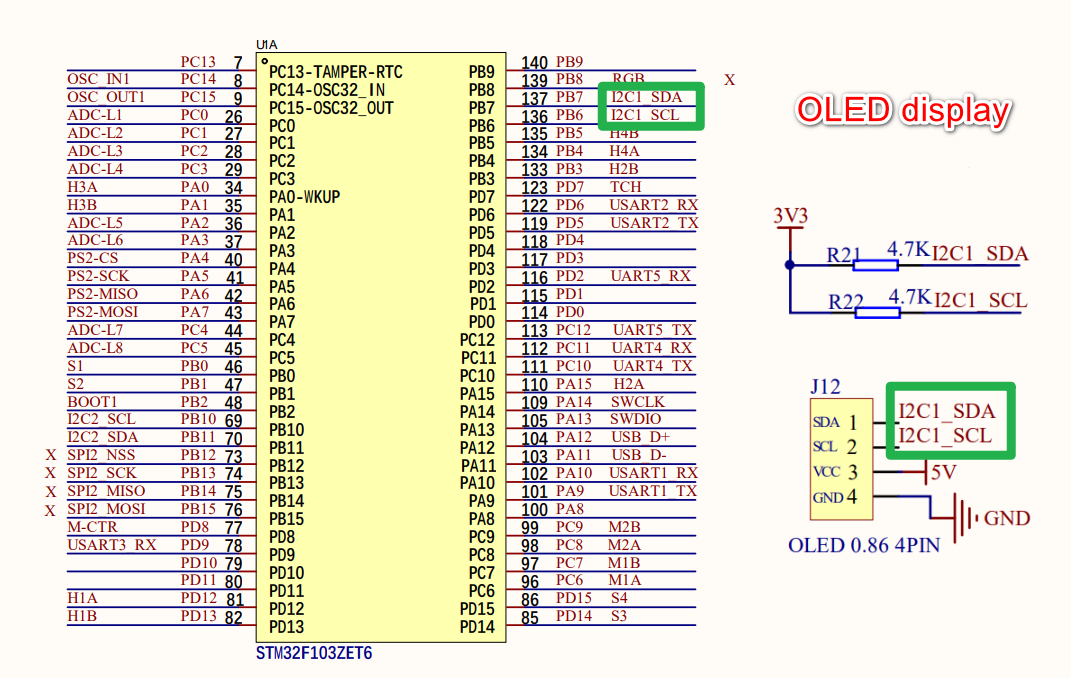
Task: Click the S3 net label at PD14
Action: click(619, 616)
